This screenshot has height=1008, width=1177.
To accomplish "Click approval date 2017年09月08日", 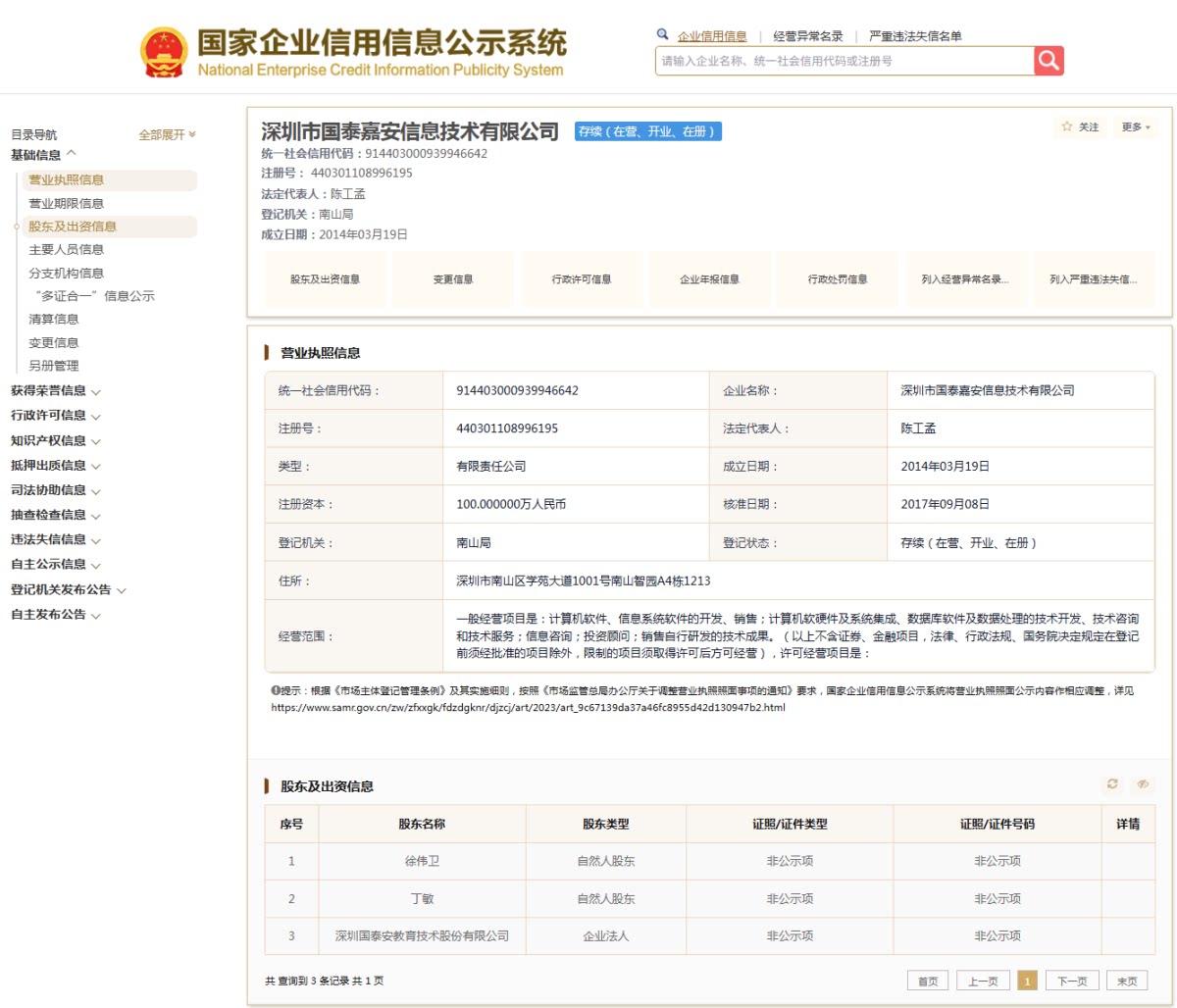I will [946, 504].
